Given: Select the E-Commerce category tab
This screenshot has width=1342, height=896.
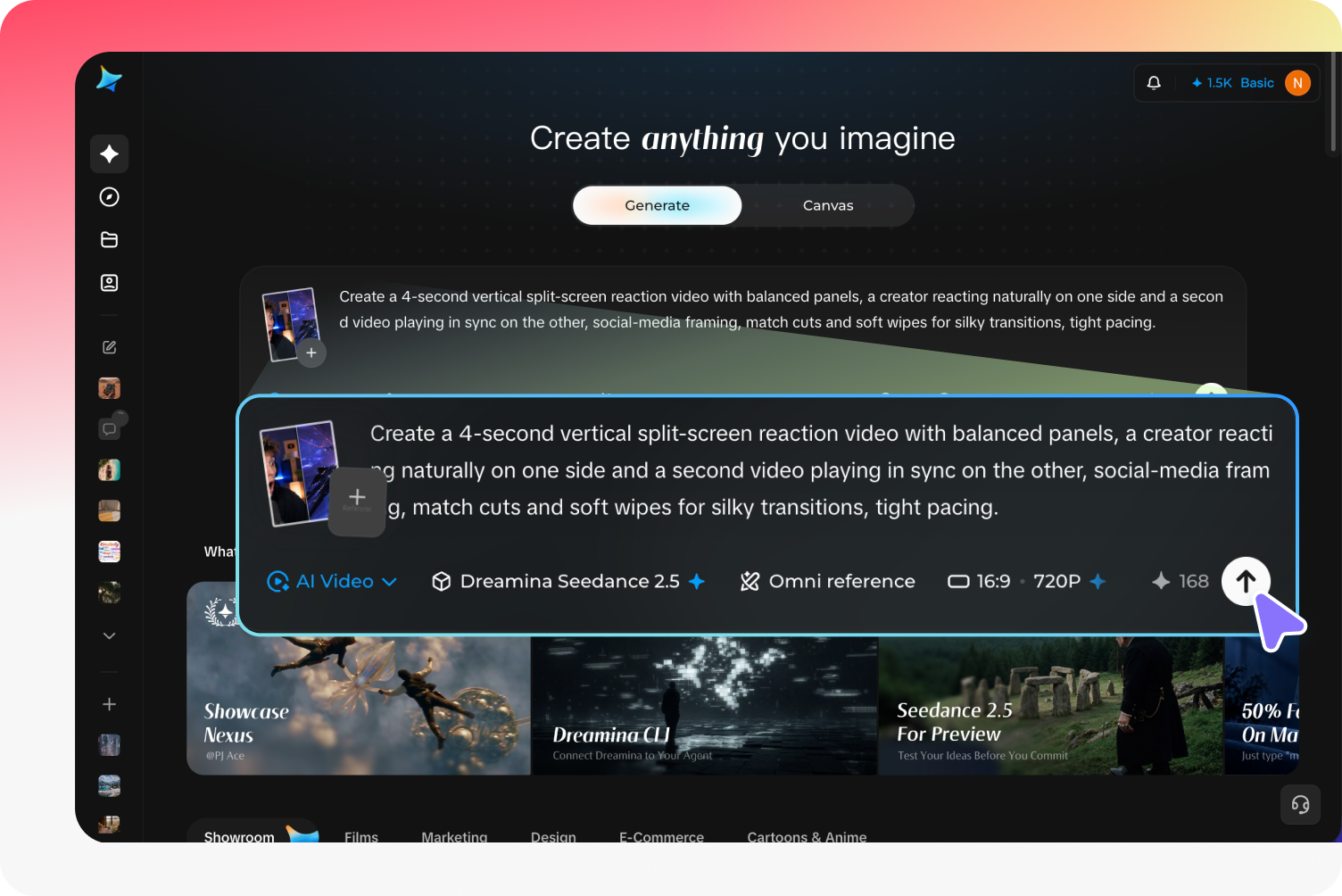Looking at the screenshot, I should 661,837.
